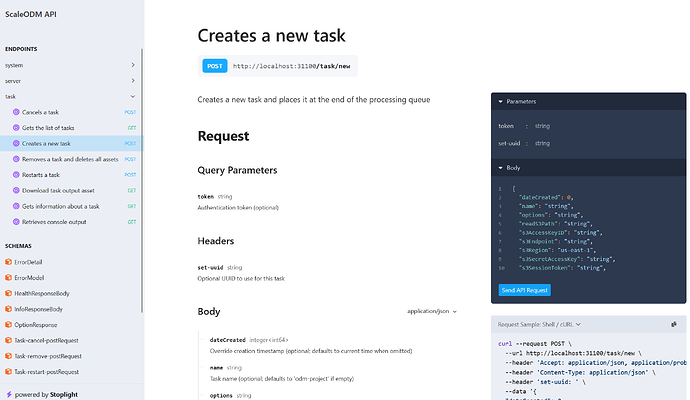Click the Task-remove-postRequest schema icon
This screenshot has width=690, height=400.
click(8, 356)
